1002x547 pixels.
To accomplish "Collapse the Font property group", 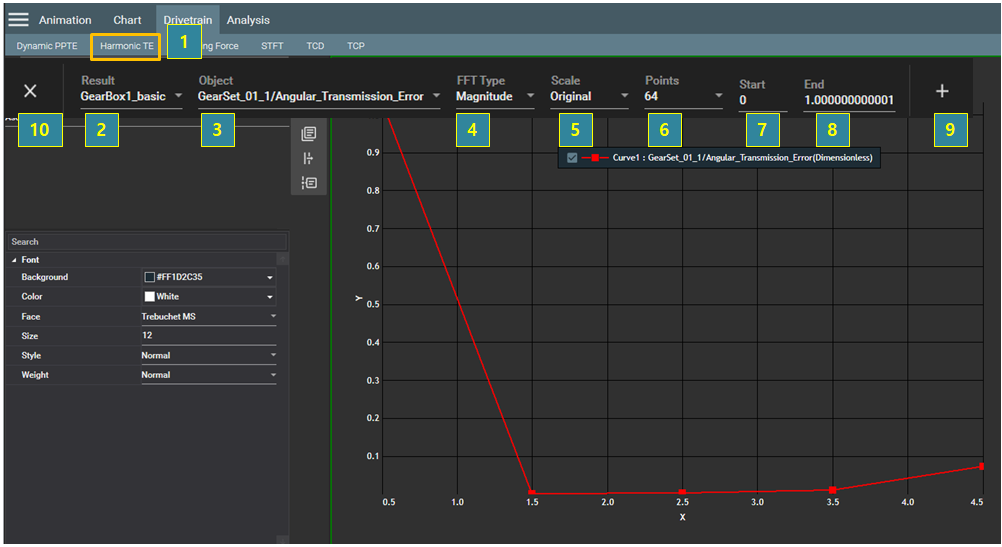I will pyautogui.click(x=14, y=260).
